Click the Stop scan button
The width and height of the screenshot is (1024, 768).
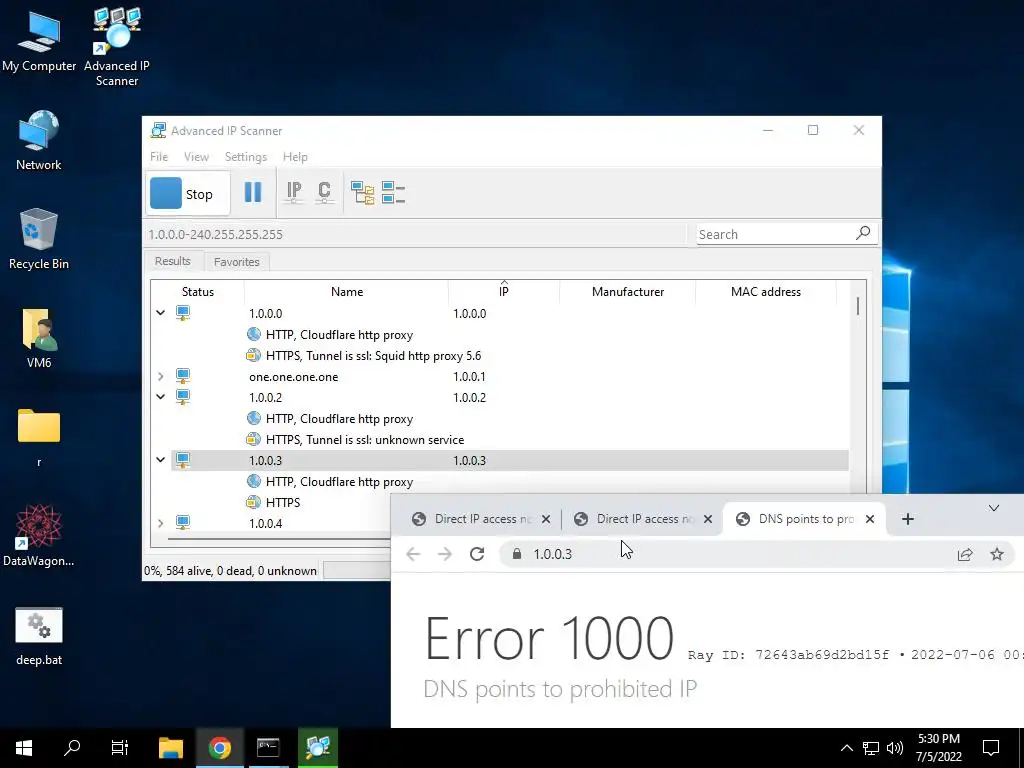187,194
